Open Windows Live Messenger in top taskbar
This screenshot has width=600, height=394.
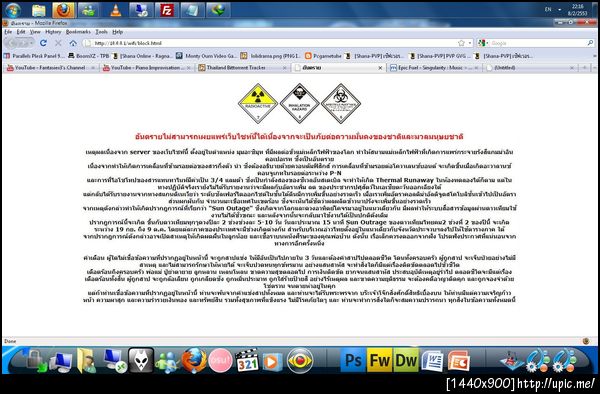[x=89, y=10]
